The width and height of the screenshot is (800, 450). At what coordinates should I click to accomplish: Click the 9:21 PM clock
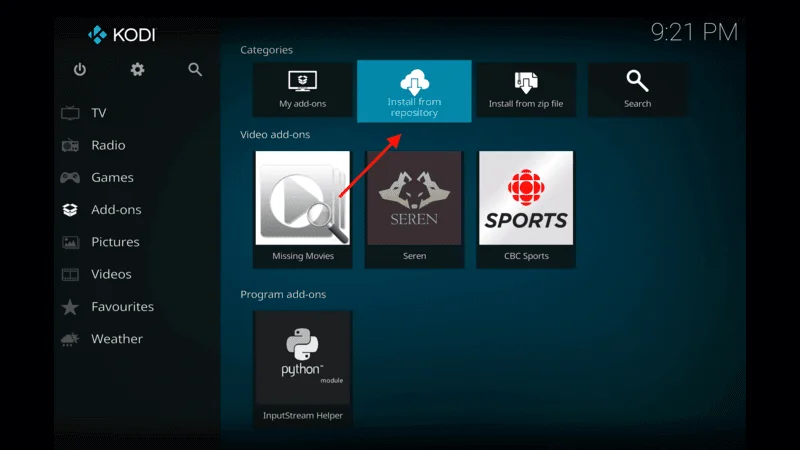click(x=694, y=33)
